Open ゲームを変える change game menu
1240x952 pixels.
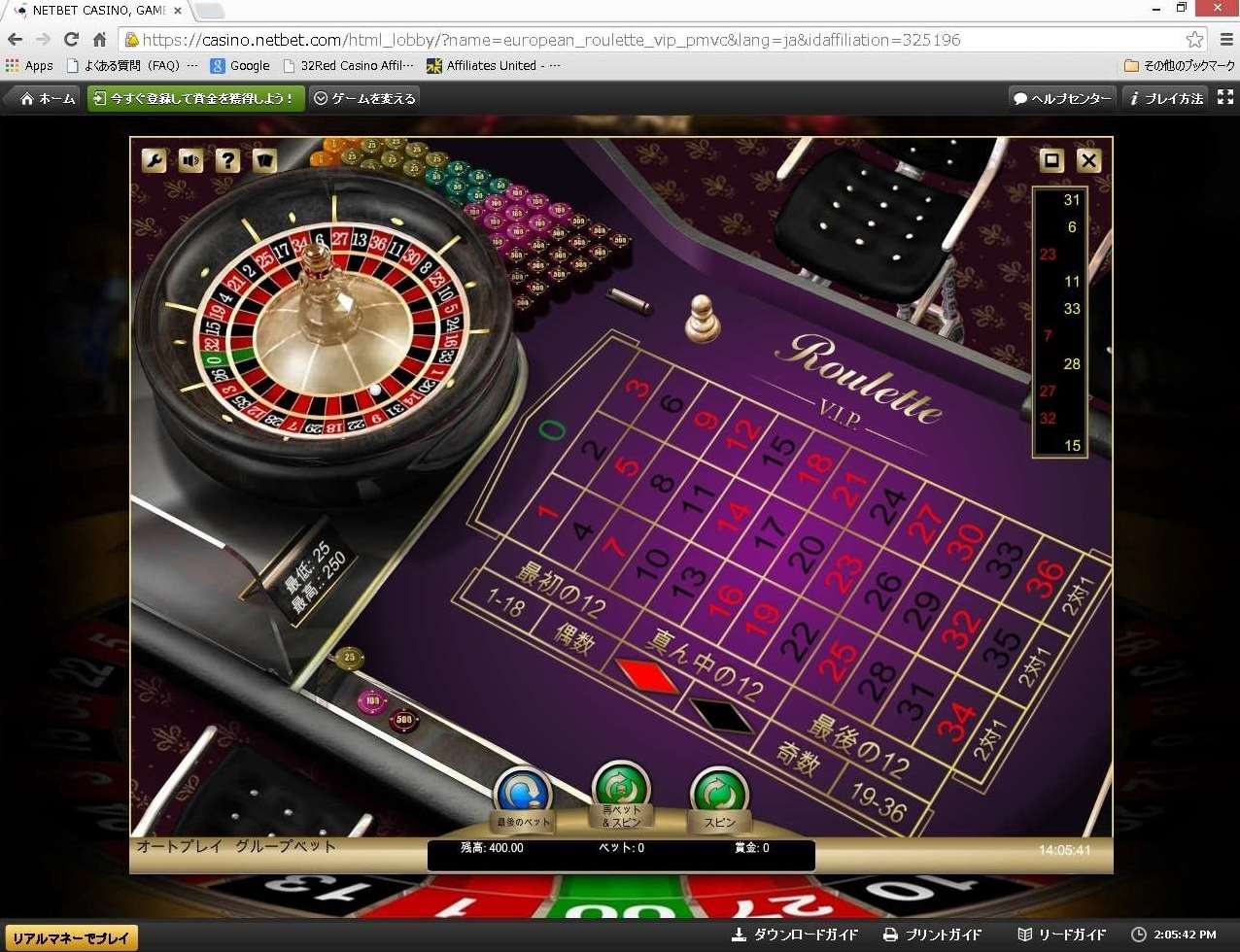tap(365, 98)
